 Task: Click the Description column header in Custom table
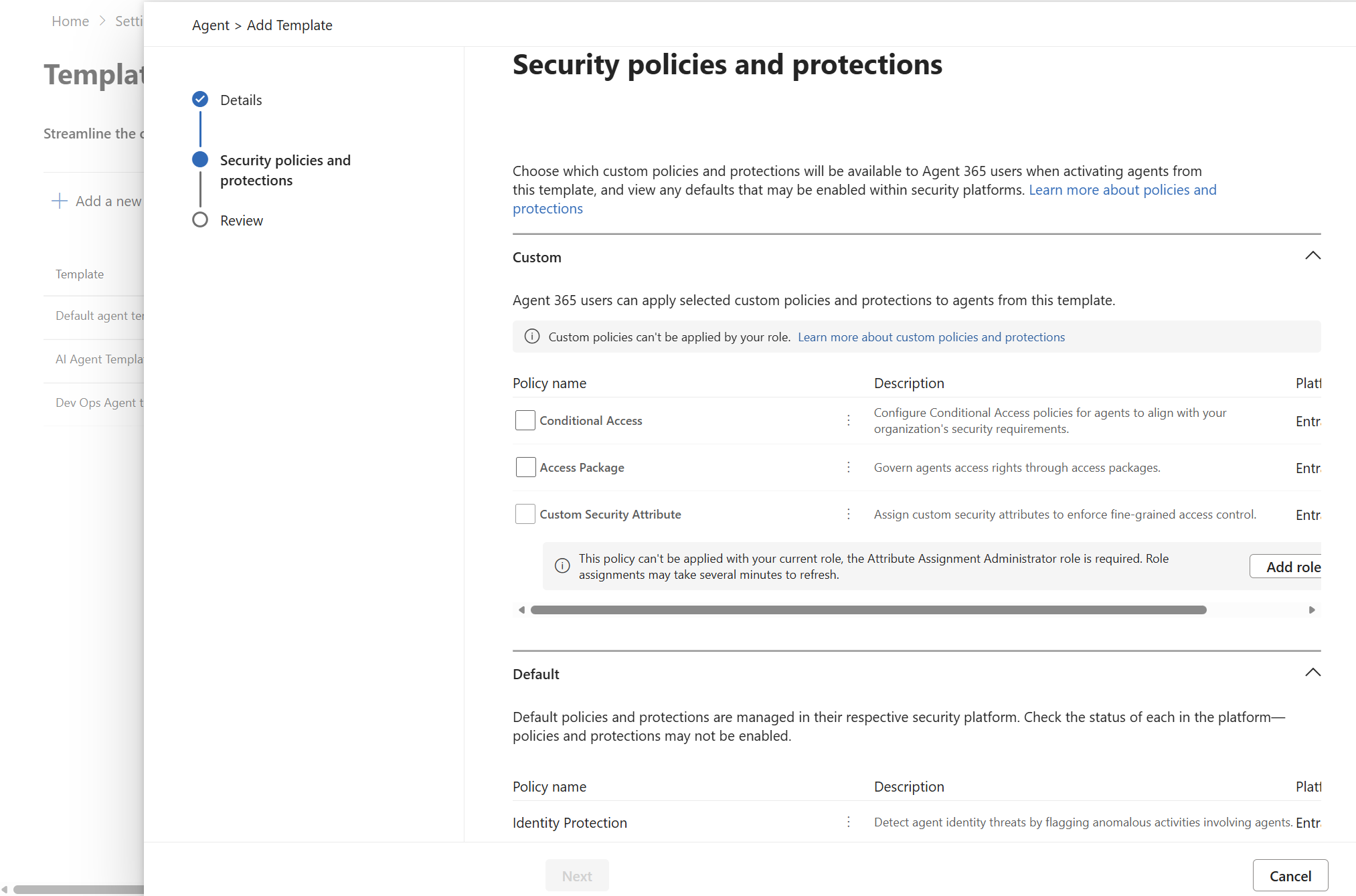pyautogui.click(x=909, y=383)
